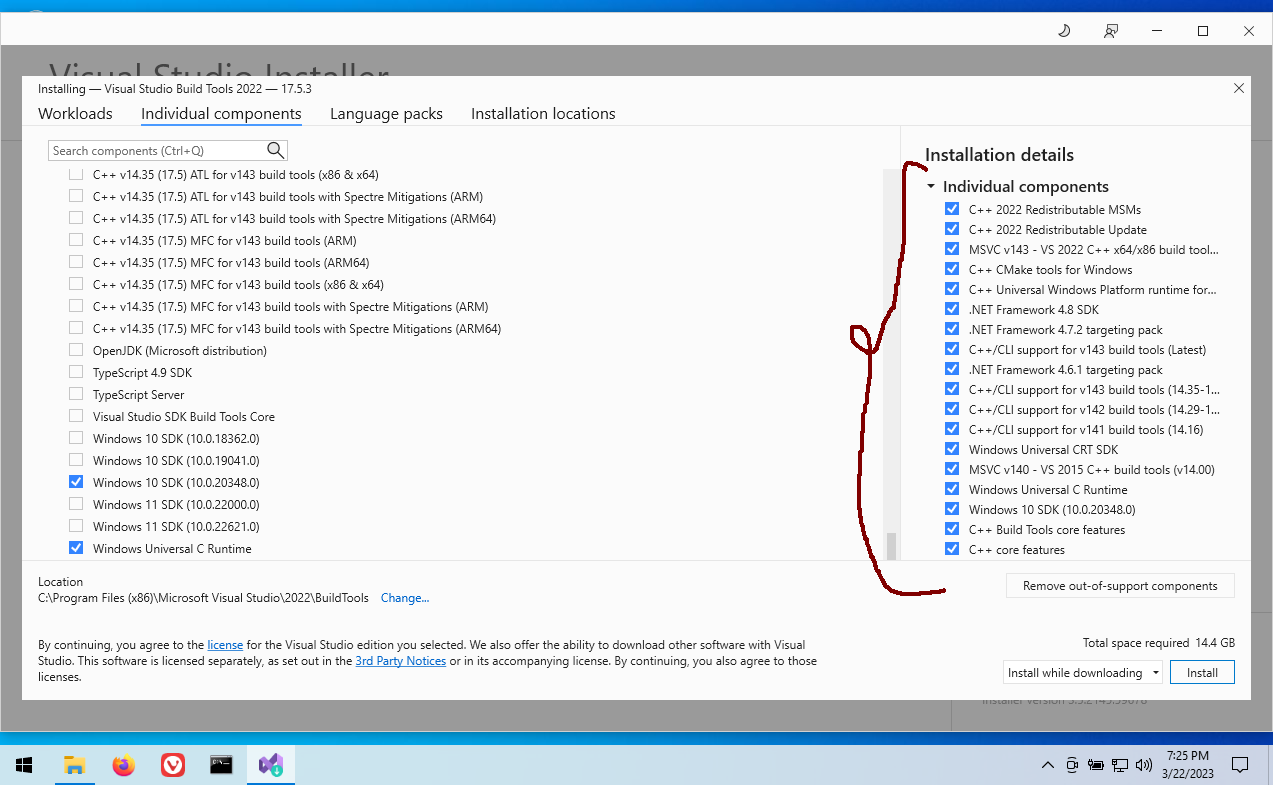Click the Install button
The height and width of the screenshot is (785, 1273).
tap(1202, 673)
